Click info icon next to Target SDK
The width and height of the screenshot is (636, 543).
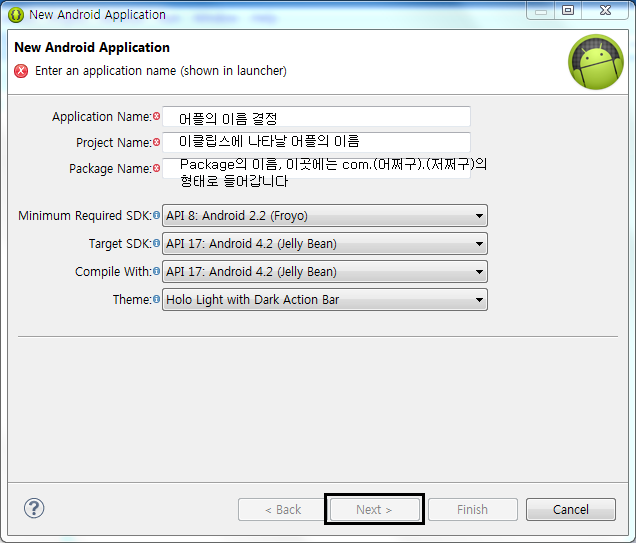tap(156, 243)
